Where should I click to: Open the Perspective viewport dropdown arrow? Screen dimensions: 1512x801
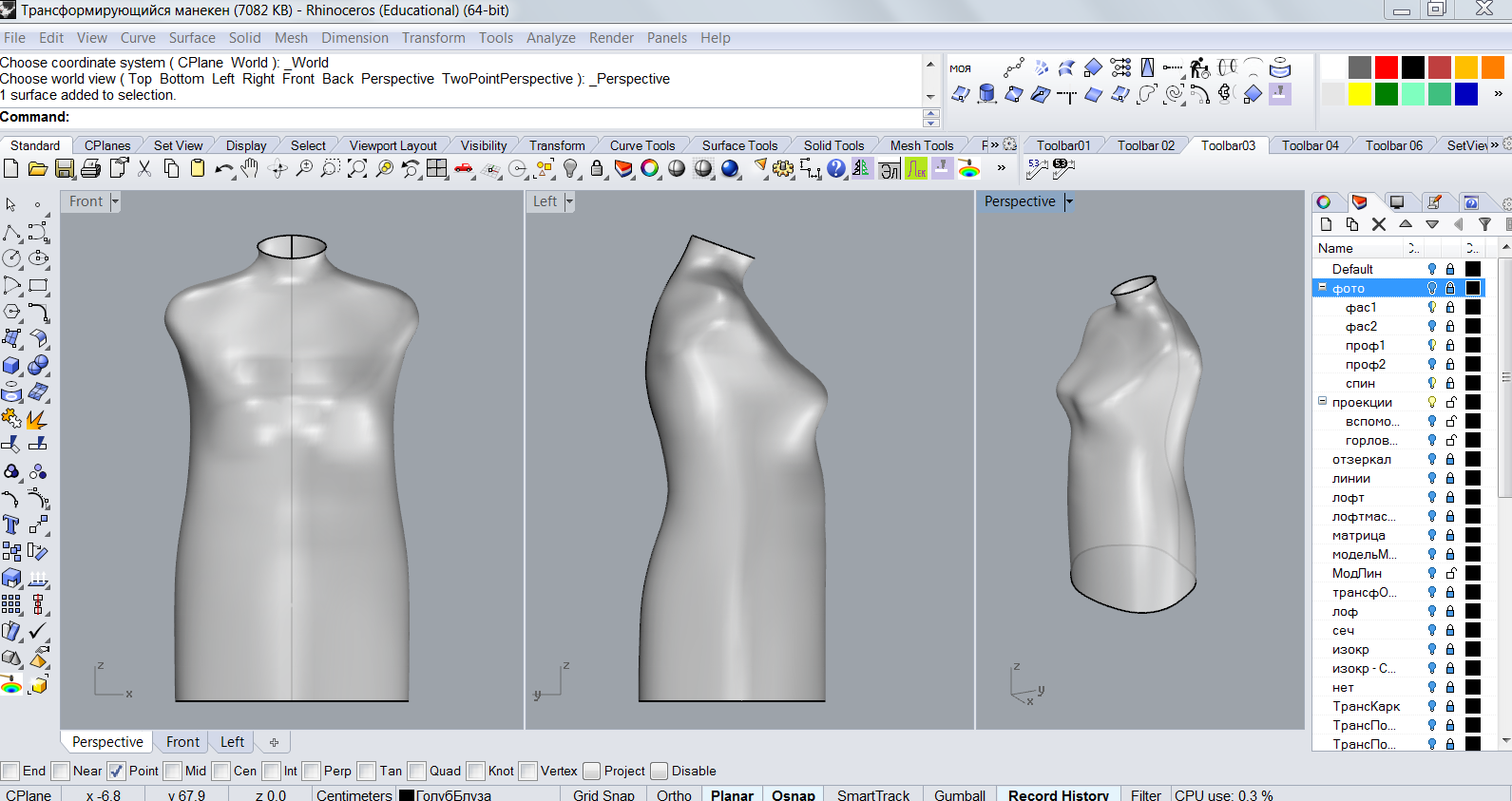(x=1069, y=201)
